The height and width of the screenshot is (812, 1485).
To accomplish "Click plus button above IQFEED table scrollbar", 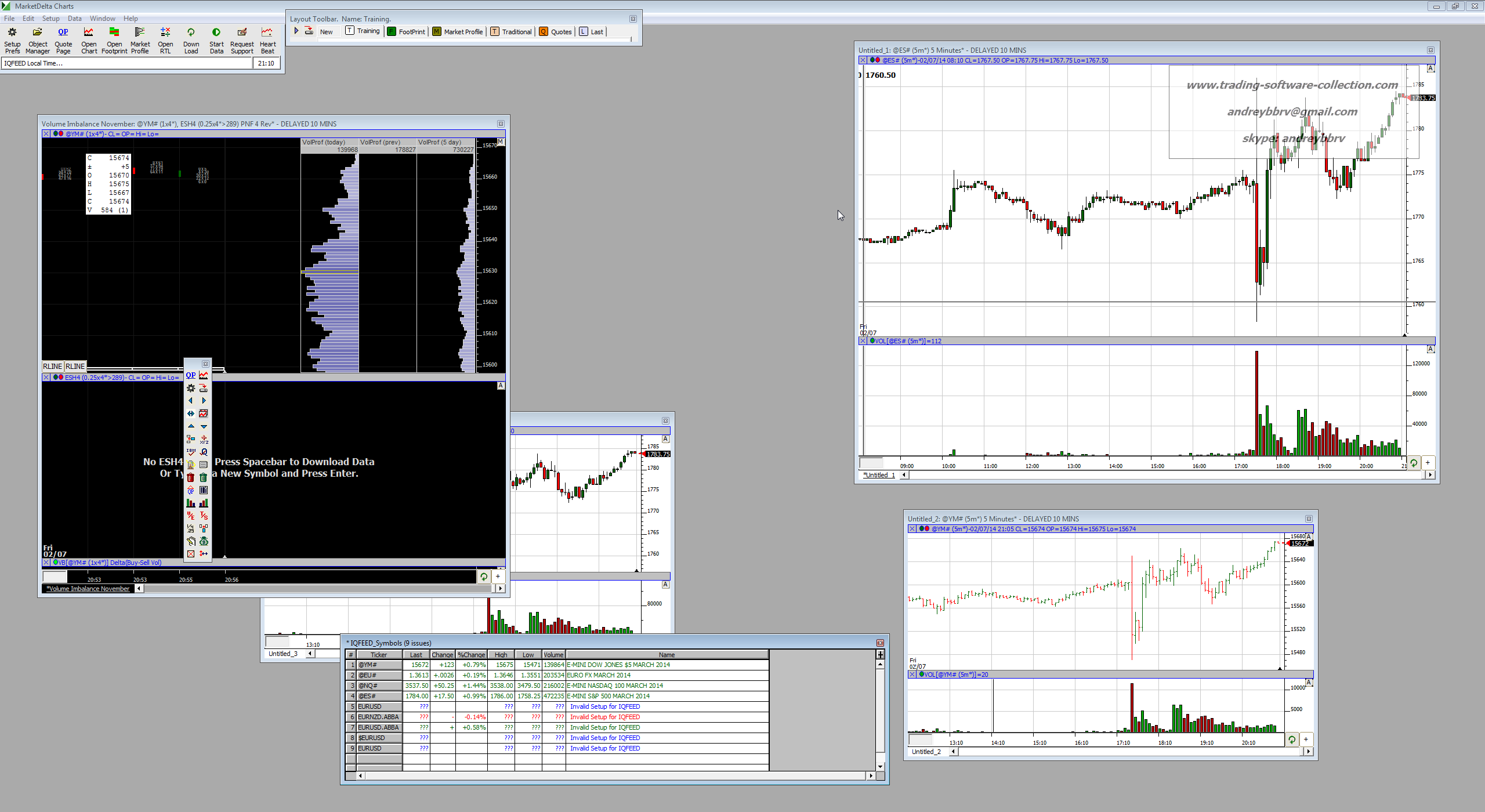I will click(x=880, y=655).
